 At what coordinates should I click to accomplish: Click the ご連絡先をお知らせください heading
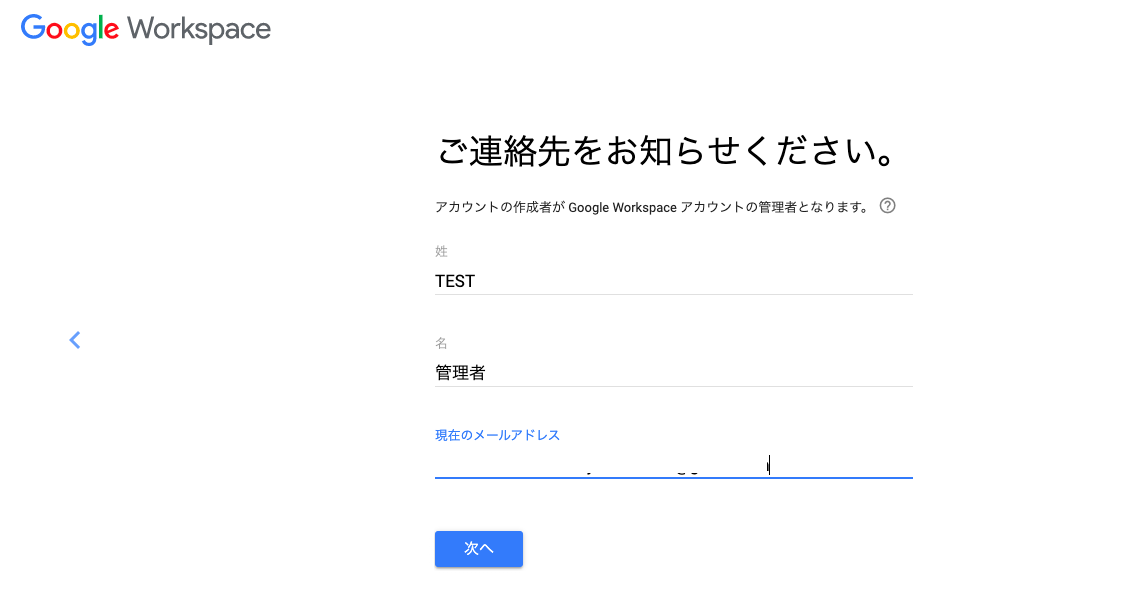(665, 151)
